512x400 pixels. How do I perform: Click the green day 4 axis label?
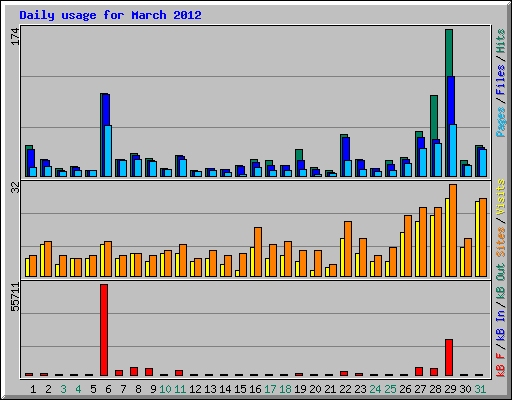tap(78, 389)
